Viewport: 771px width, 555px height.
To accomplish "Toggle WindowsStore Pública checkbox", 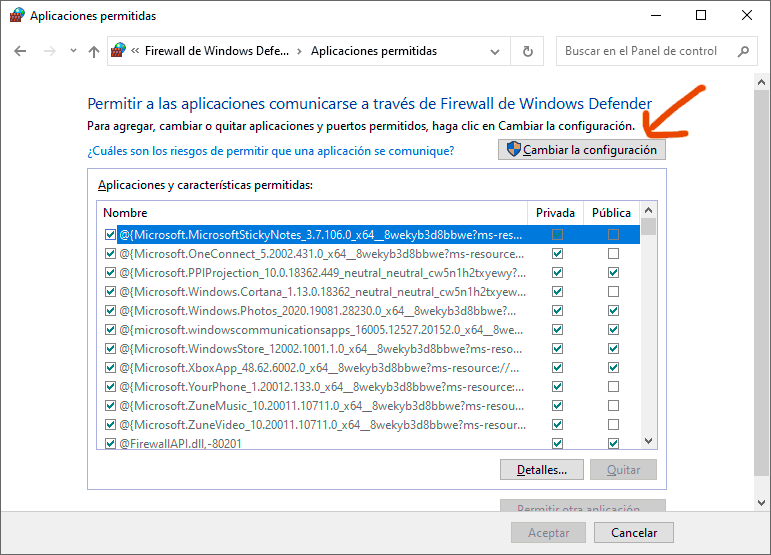I will pyautogui.click(x=613, y=349).
